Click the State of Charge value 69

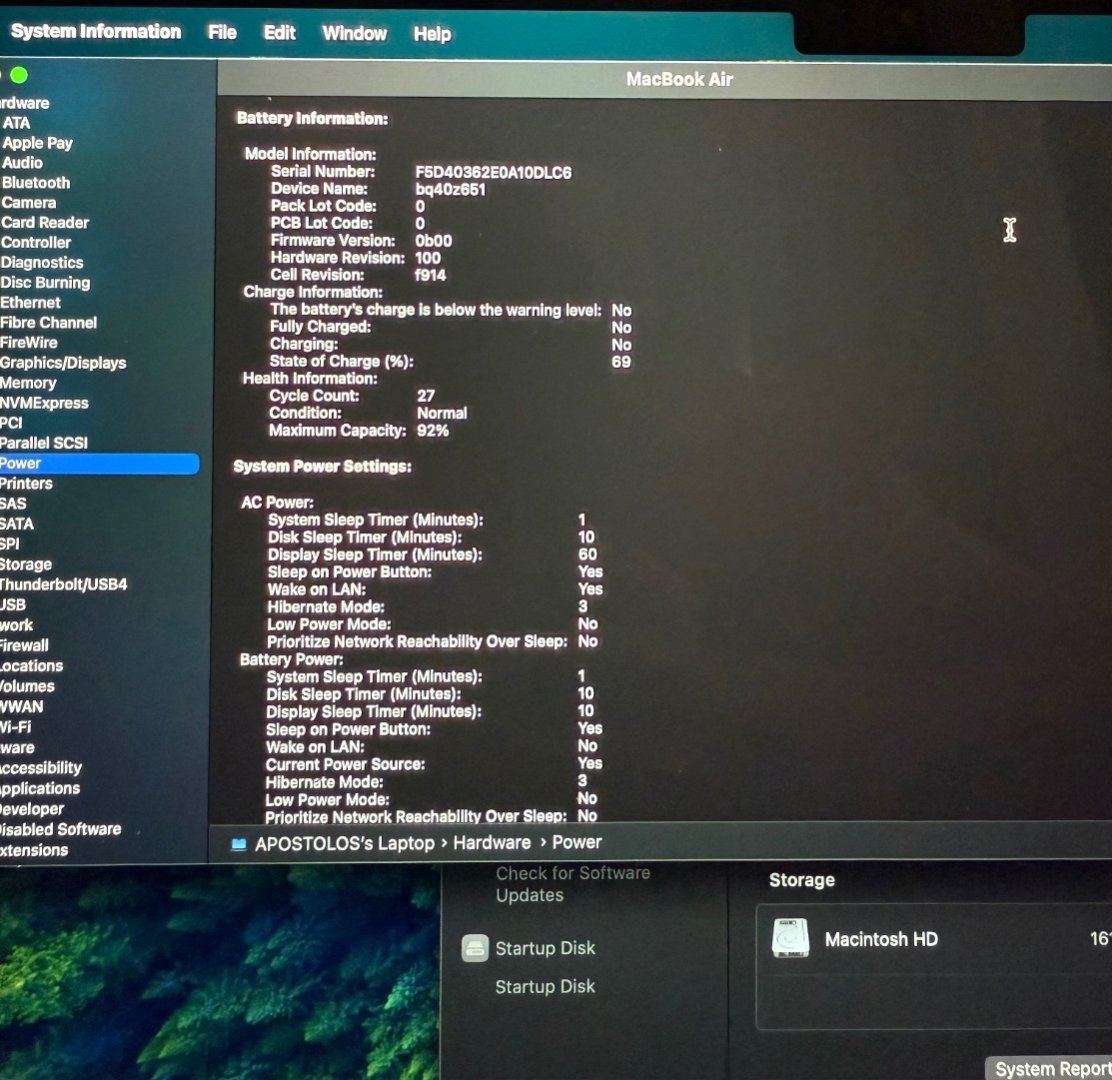pyautogui.click(x=621, y=362)
